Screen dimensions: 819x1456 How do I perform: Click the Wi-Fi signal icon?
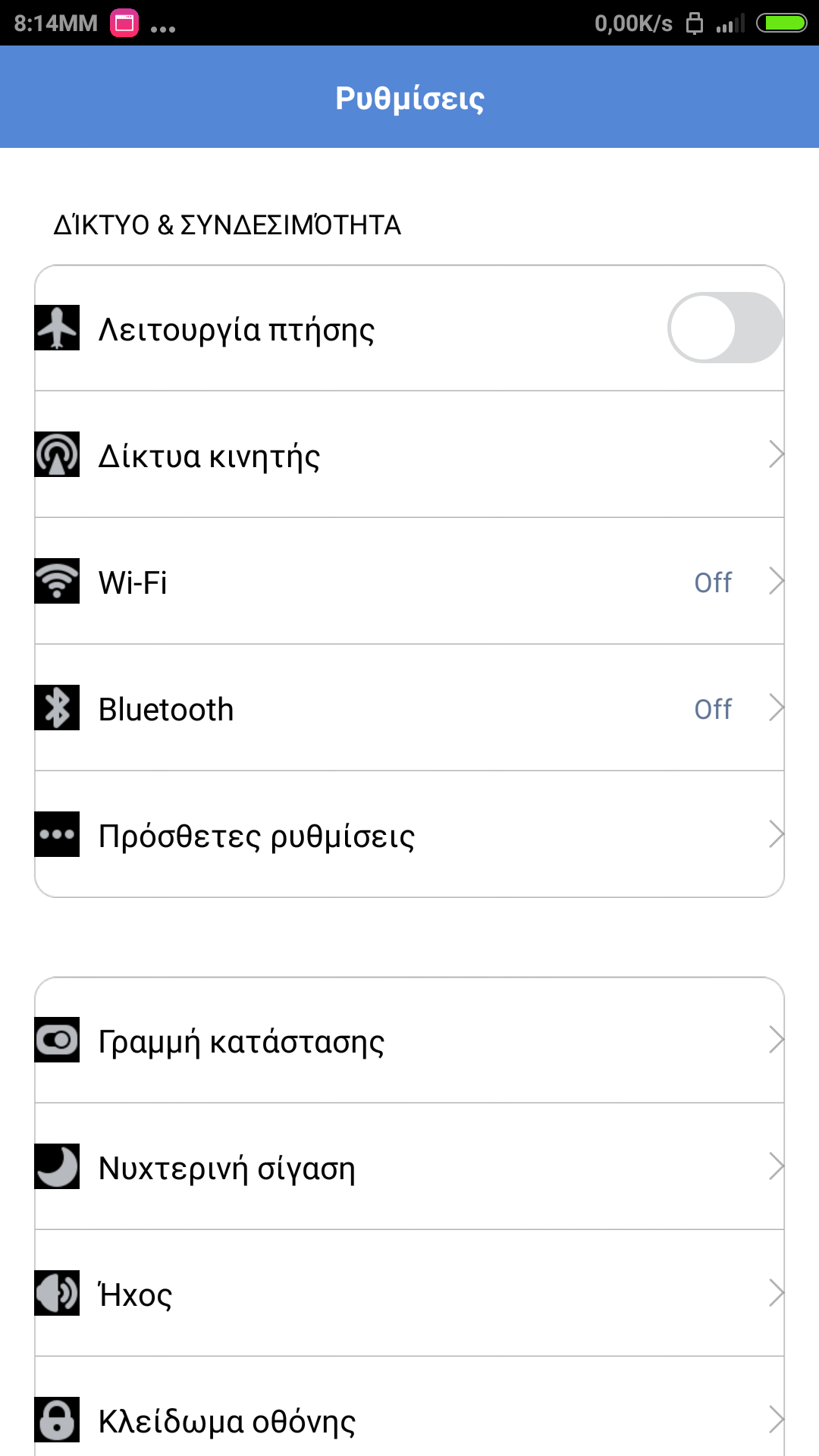[57, 581]
